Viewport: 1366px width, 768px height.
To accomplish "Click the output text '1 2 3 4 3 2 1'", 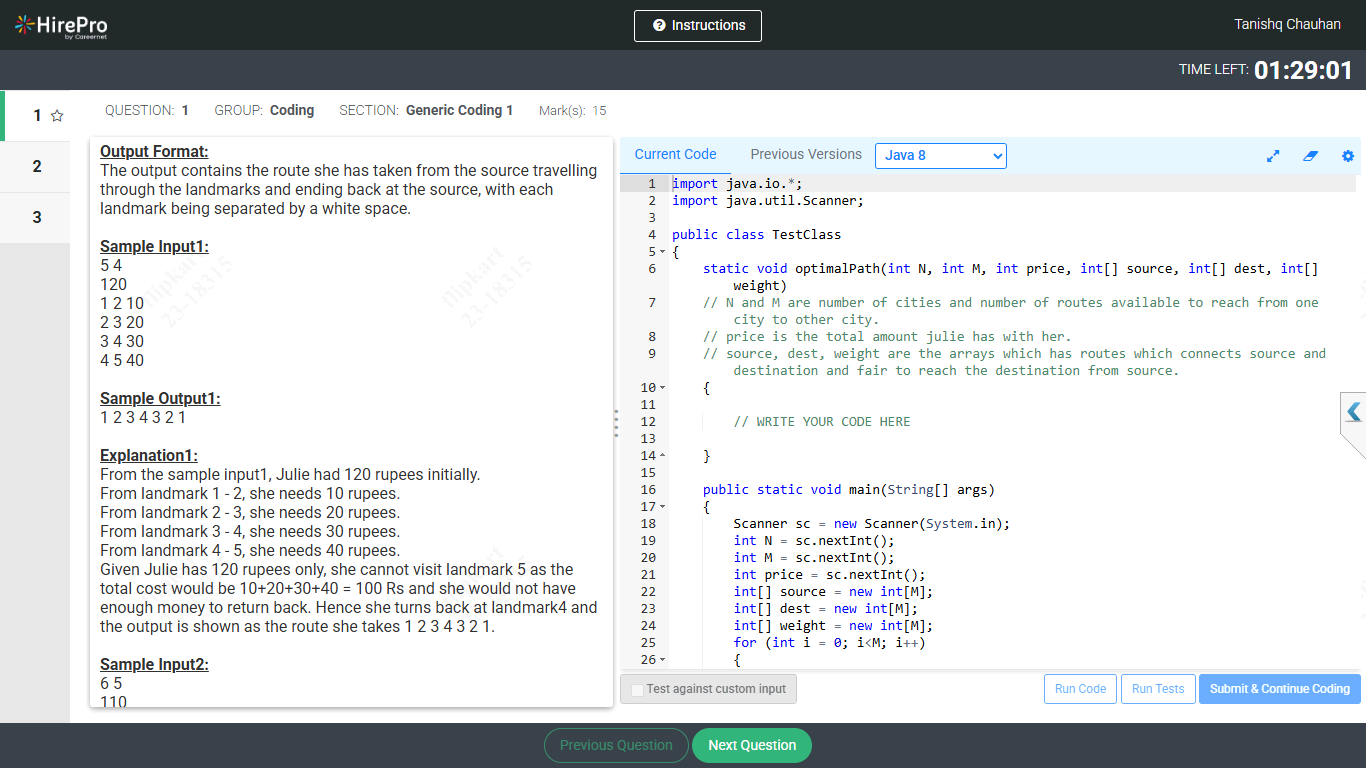I will coord(143,418).
